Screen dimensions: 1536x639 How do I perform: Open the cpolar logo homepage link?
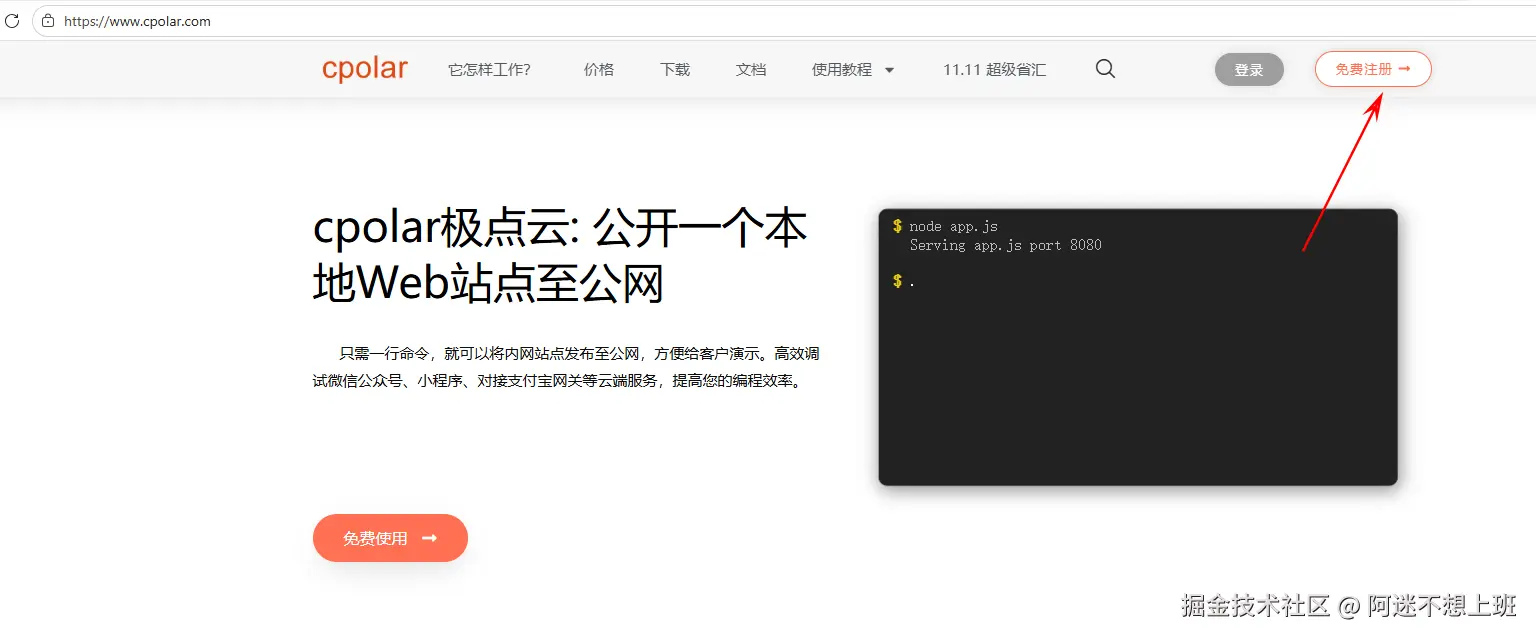point(365,69)
